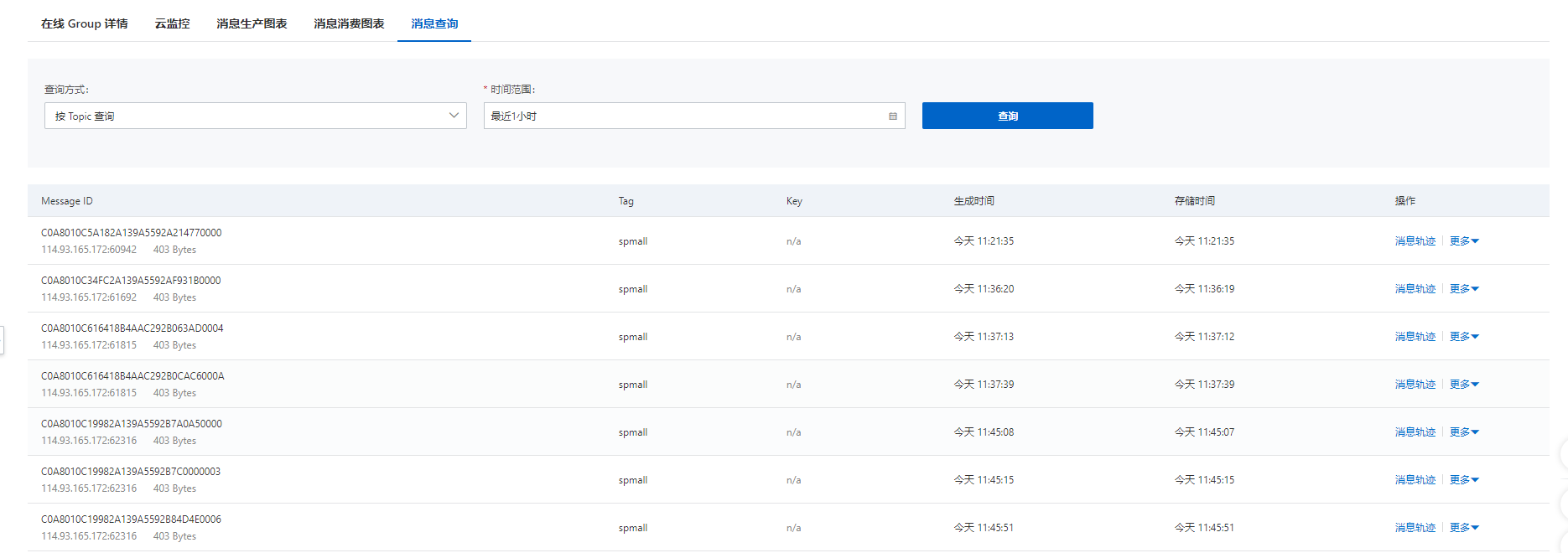Expand 更多 for the 11:37:39 message

(1464, 385)
